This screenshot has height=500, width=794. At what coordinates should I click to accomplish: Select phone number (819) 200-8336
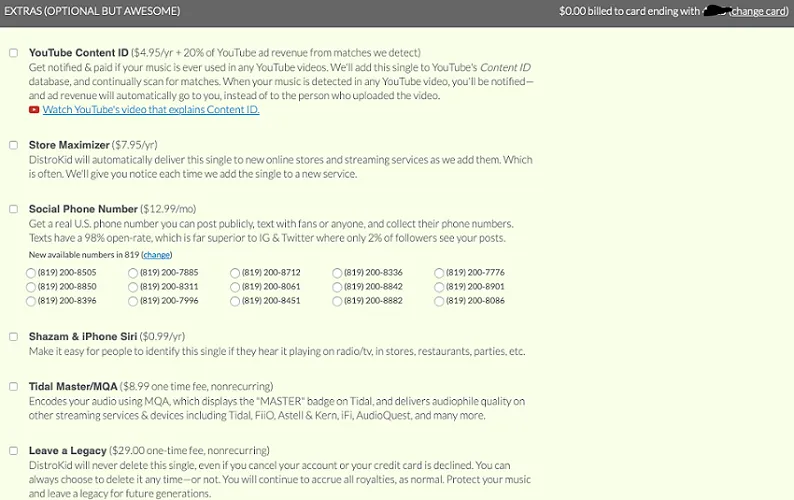tap(337, 273)
